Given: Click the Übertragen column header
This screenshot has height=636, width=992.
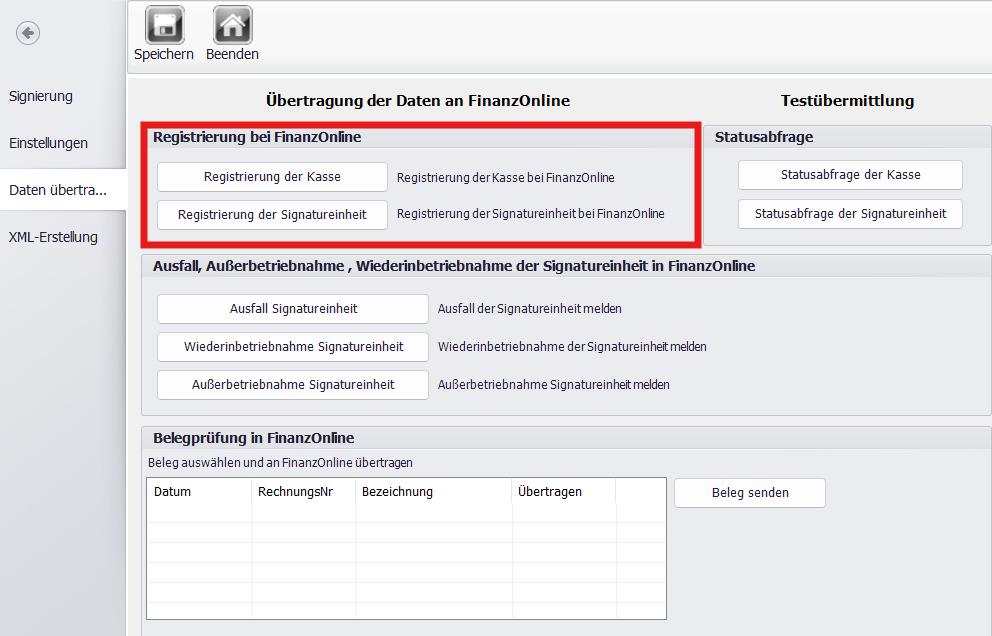Looking at the screenshot, I should [565, 492].
